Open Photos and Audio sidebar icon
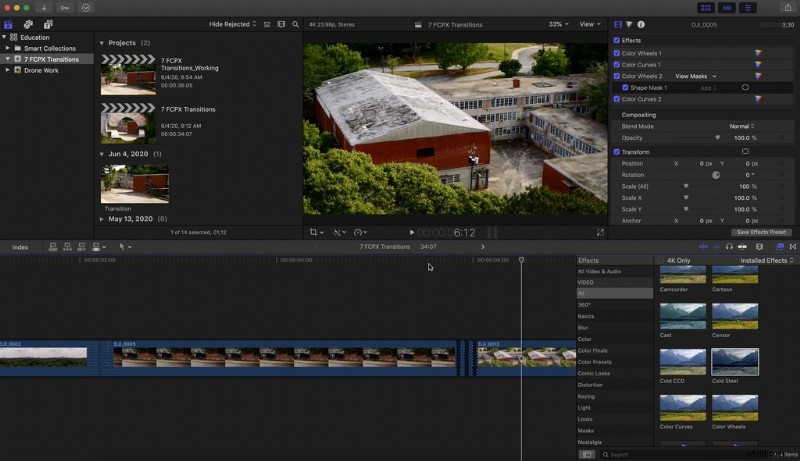Image resolution: width=800 pixels, height=461 pixels. point(28,24)
